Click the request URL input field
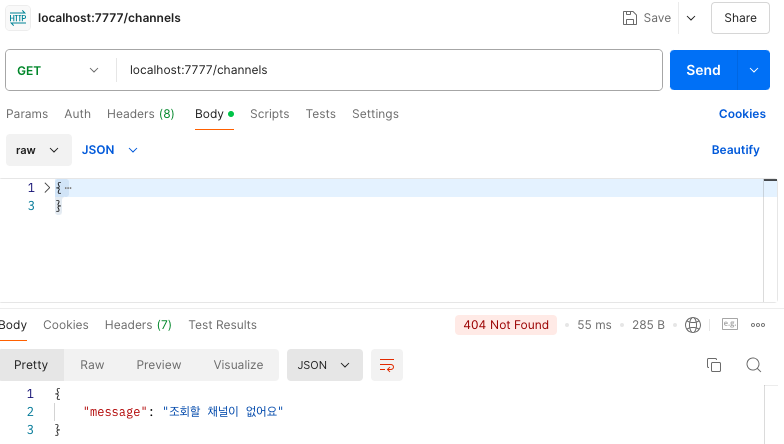 pyautogui.click(x=389, y=70)
